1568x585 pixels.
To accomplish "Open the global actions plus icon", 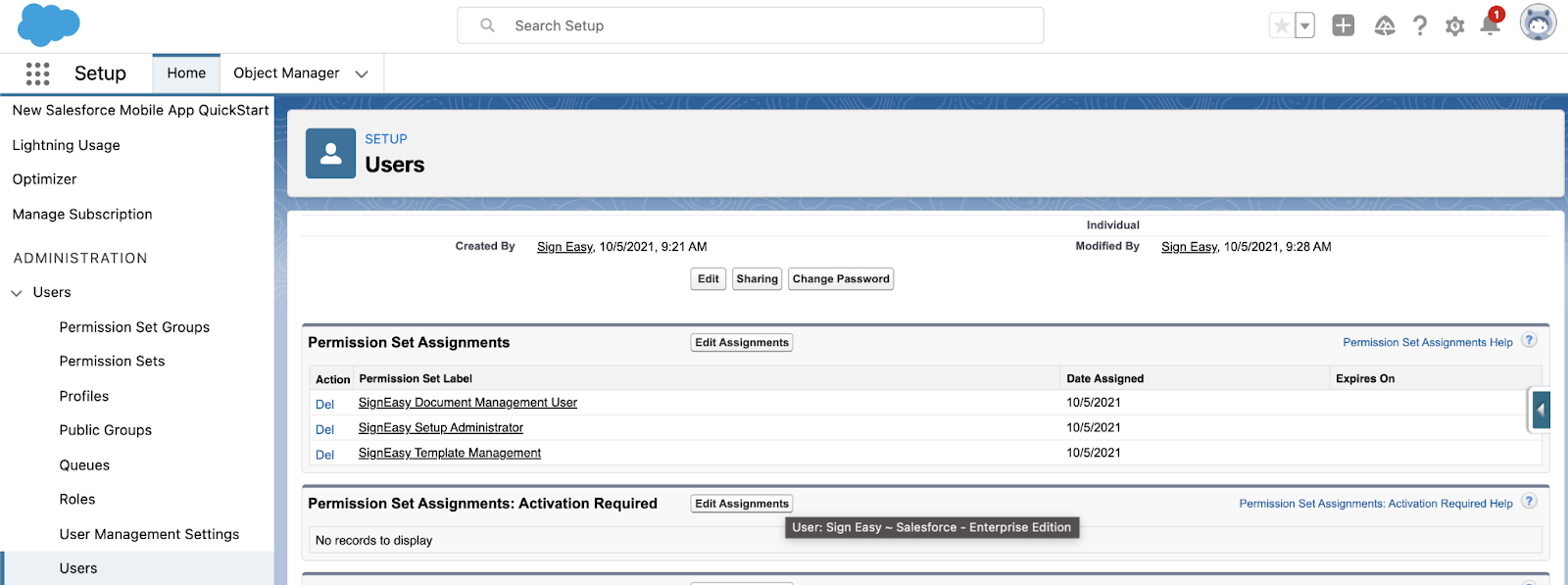I will (1344, 25).
